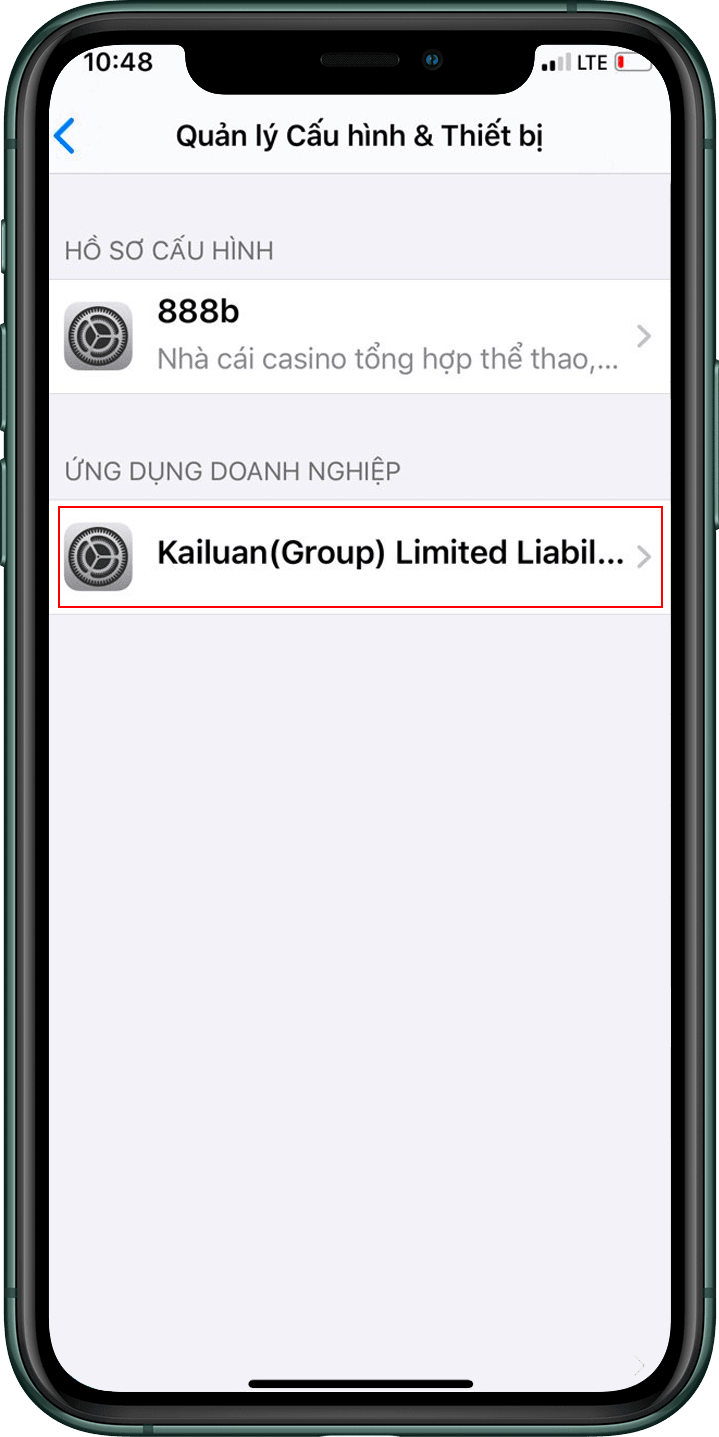Tap the LTE network indicator
The height and width of the screenshot is (1437, 719).
[592, 63]
